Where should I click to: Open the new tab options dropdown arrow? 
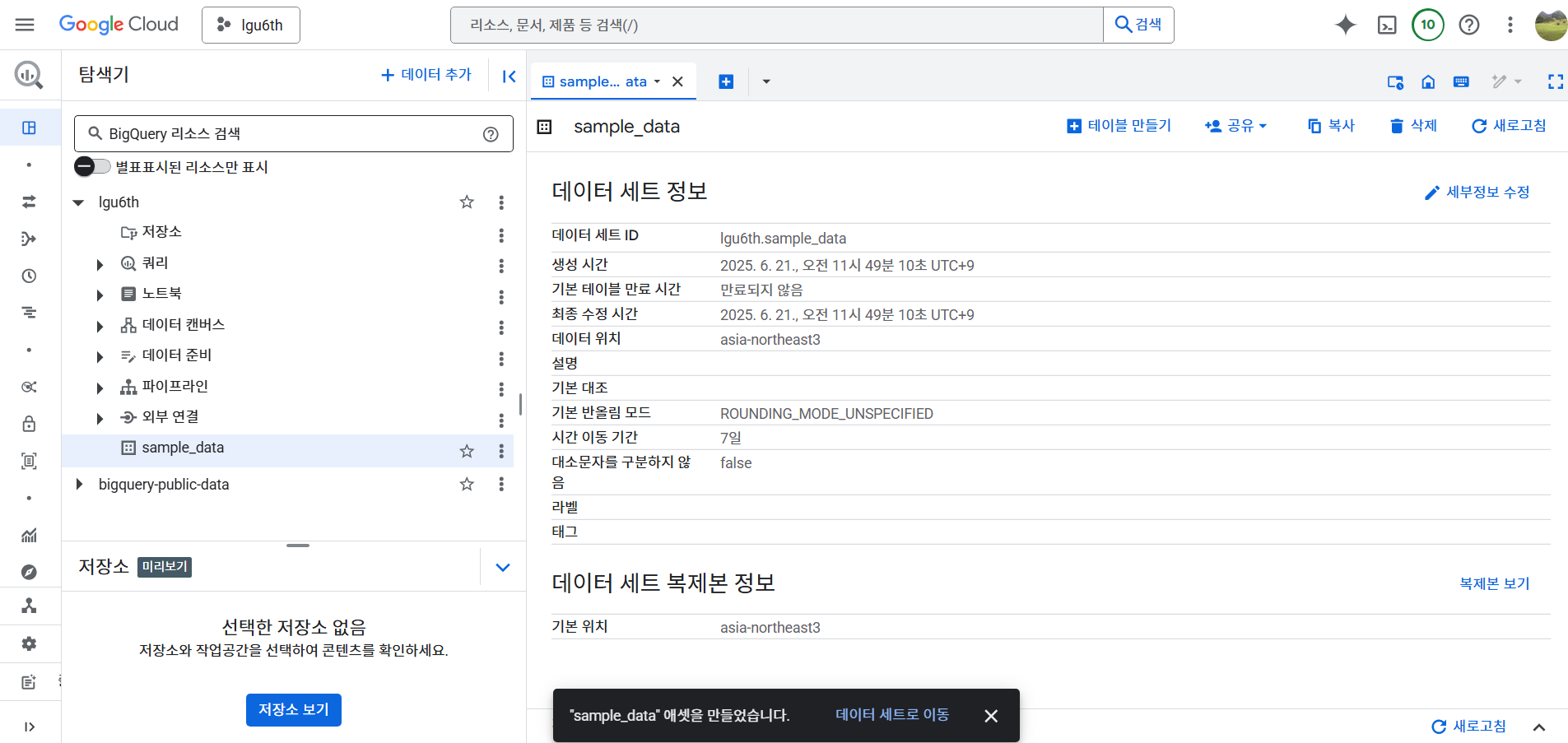point(766,81)
